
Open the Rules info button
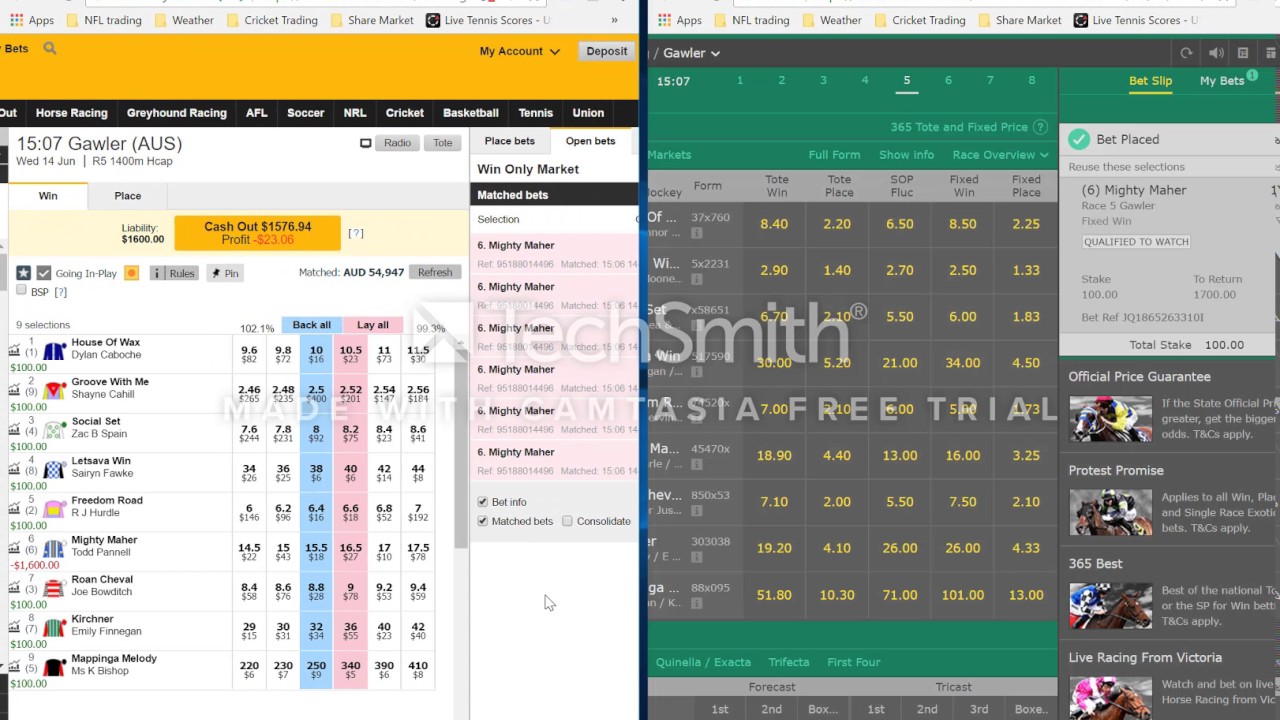coord(174,273)
